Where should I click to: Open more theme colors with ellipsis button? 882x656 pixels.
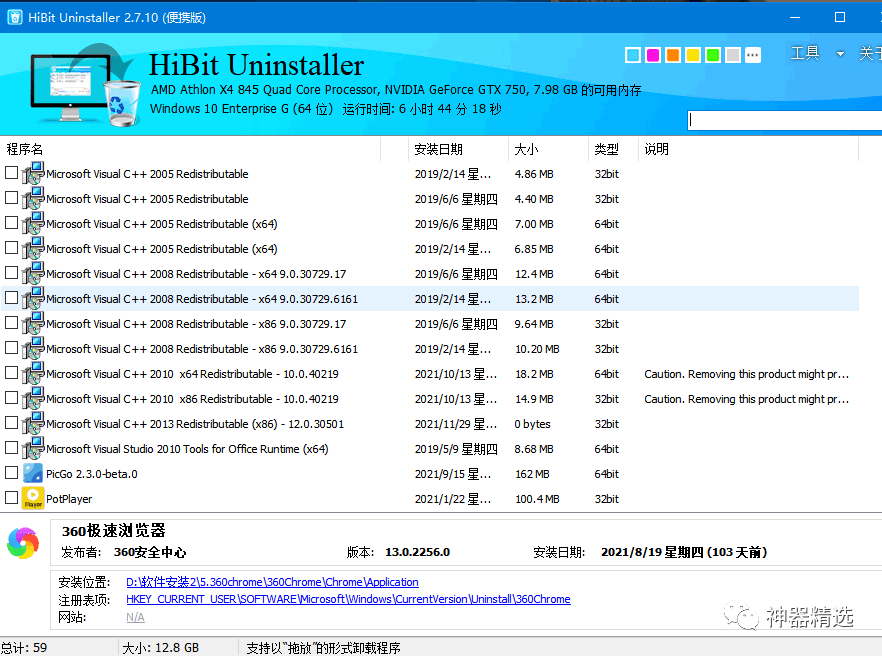tap(753, 55)
